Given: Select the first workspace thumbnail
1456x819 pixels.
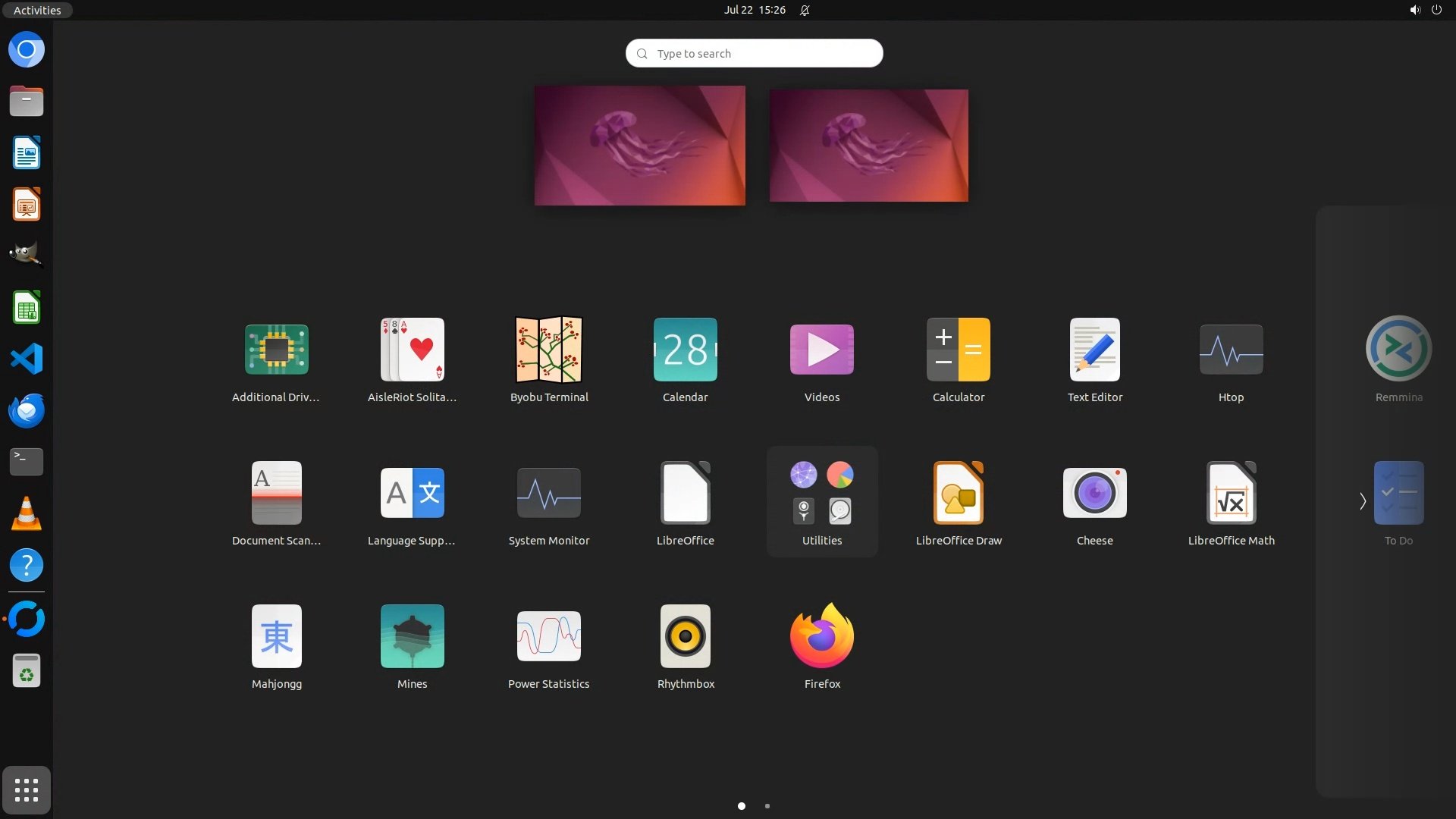Looking at the screenshot, I should 639,145.
